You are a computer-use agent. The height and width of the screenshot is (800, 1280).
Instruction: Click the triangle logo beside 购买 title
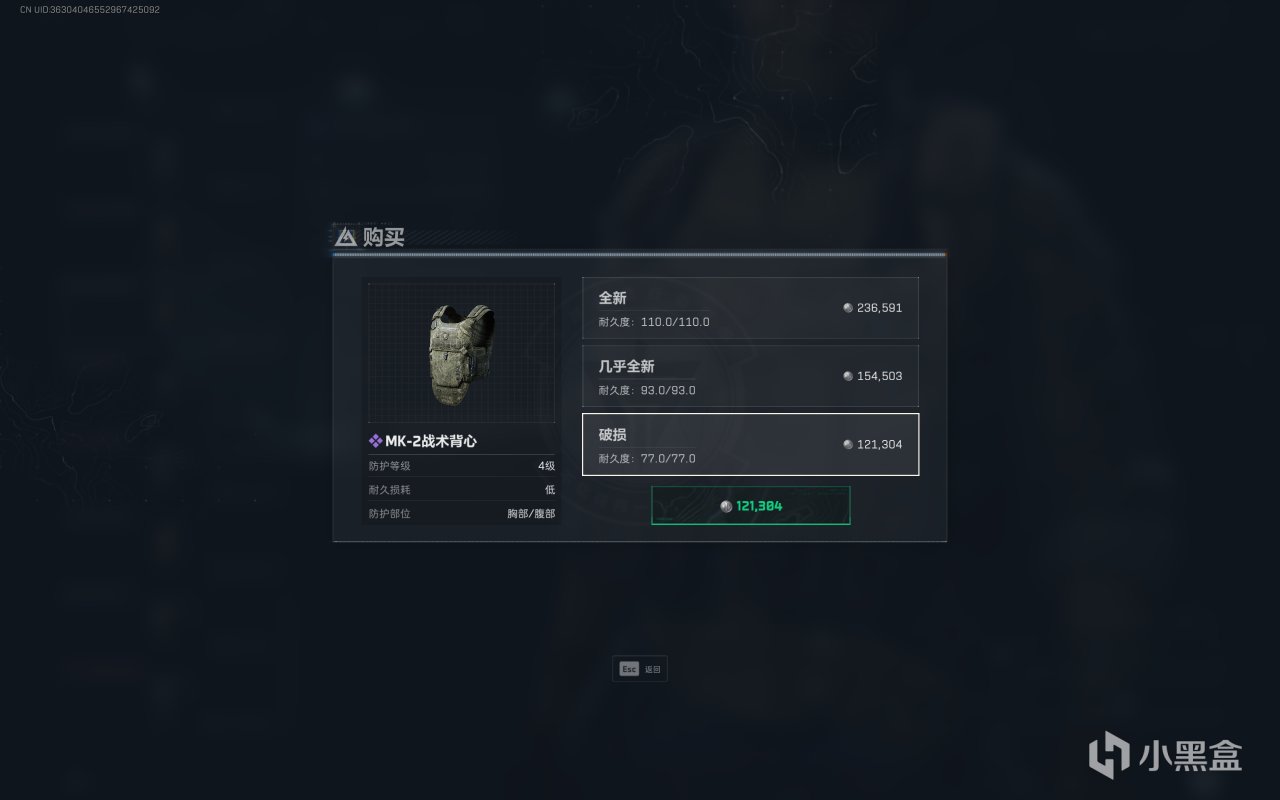(x=346, y=237)
